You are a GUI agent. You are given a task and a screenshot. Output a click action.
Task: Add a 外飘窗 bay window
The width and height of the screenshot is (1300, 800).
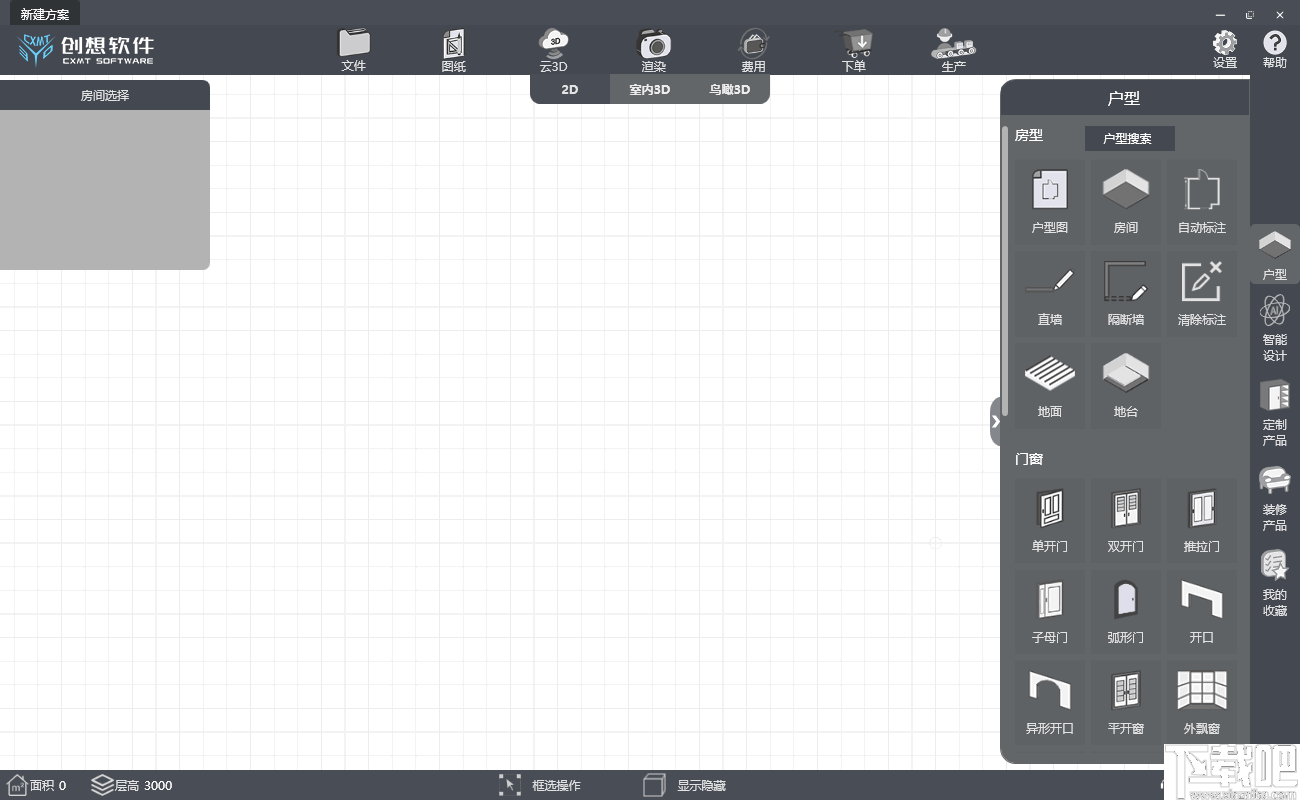pyautogui.click(x=1202, y=702)
